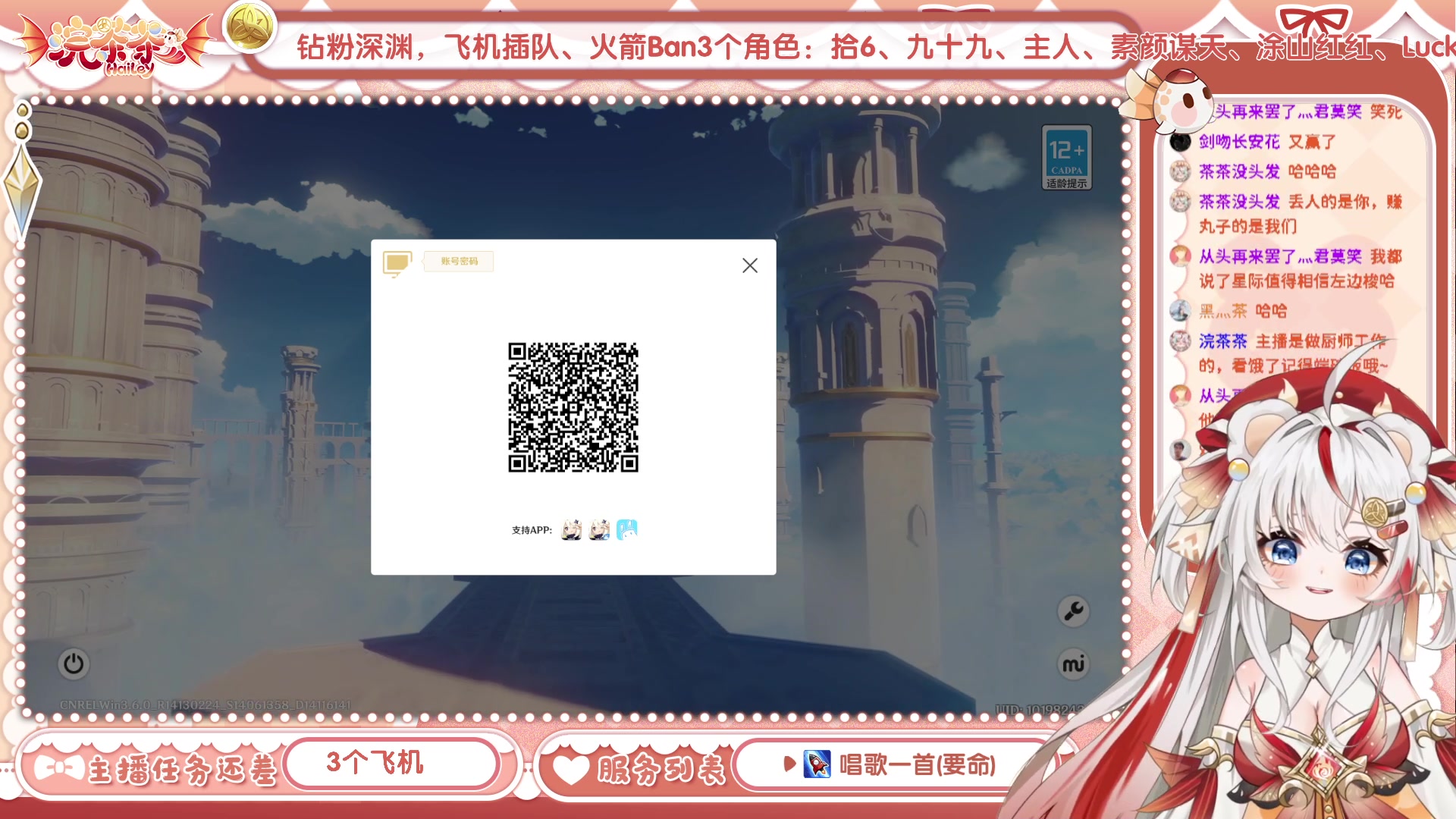Click chat message 浣茶茶 主播是做厨师工作
The height and width of the screenshot is (819, 1456).
click(1293, 353)
